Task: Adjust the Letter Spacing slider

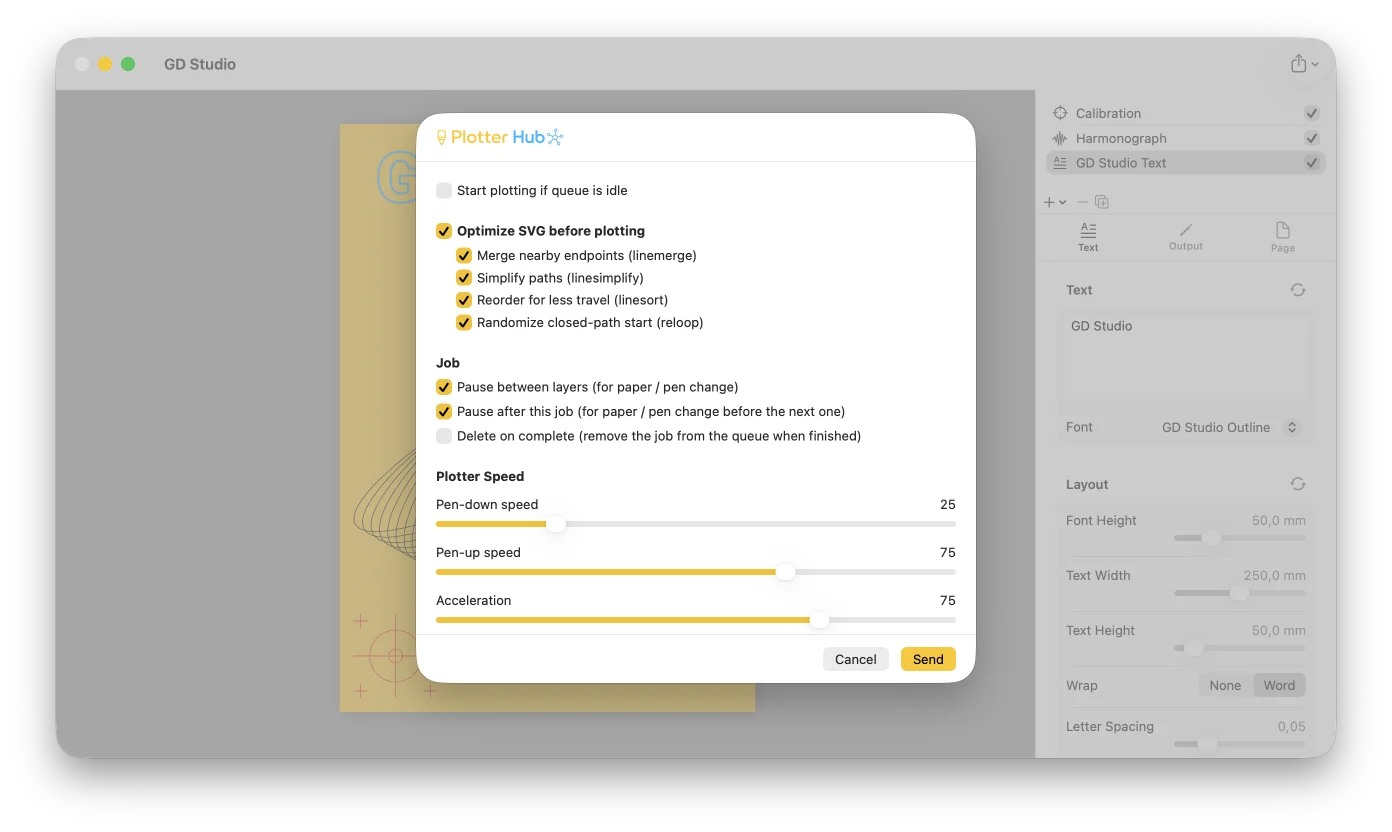Action: click(1239, 744)
